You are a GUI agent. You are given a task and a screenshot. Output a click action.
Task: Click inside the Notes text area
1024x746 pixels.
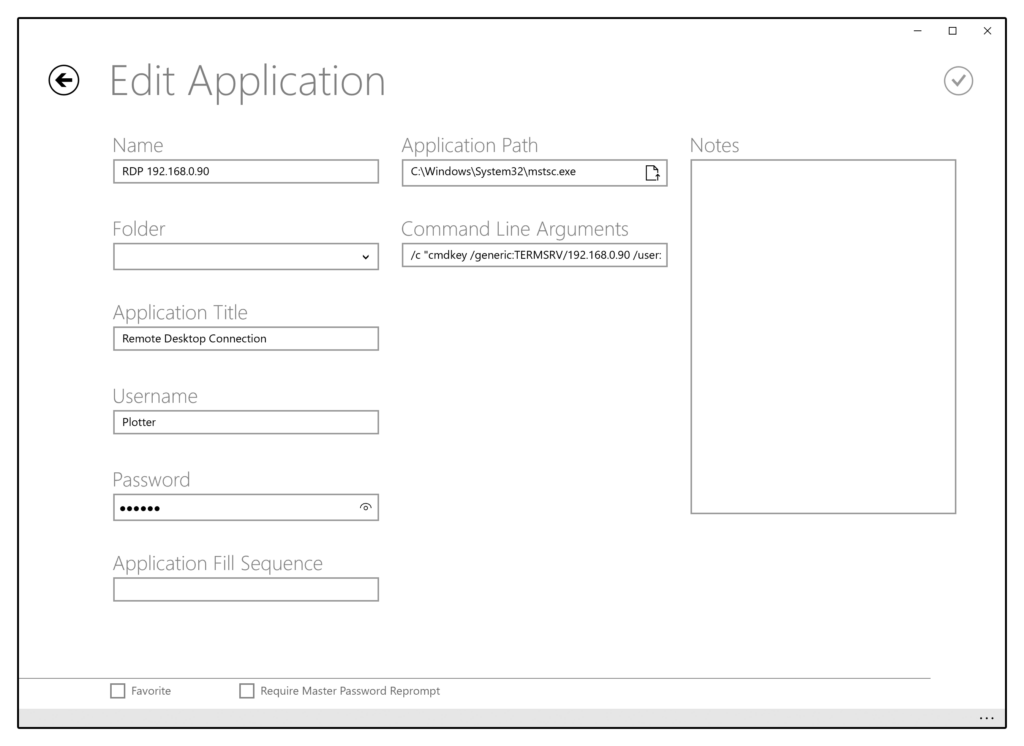click(x=822, y=336)
